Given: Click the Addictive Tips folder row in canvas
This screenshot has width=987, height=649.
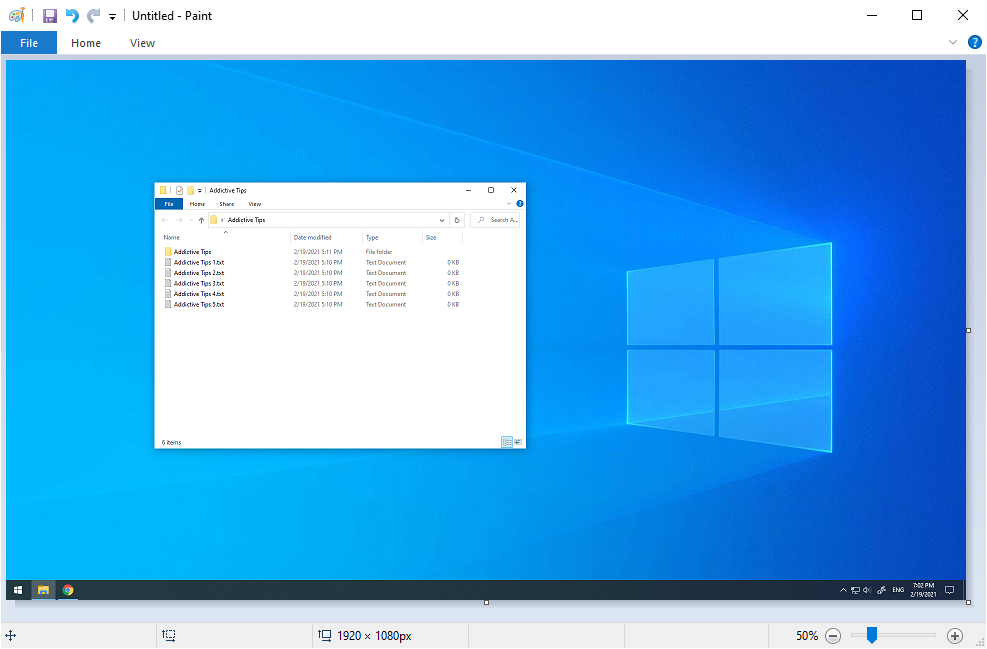Looking at the screenshot, I should [x=312, y=252].
